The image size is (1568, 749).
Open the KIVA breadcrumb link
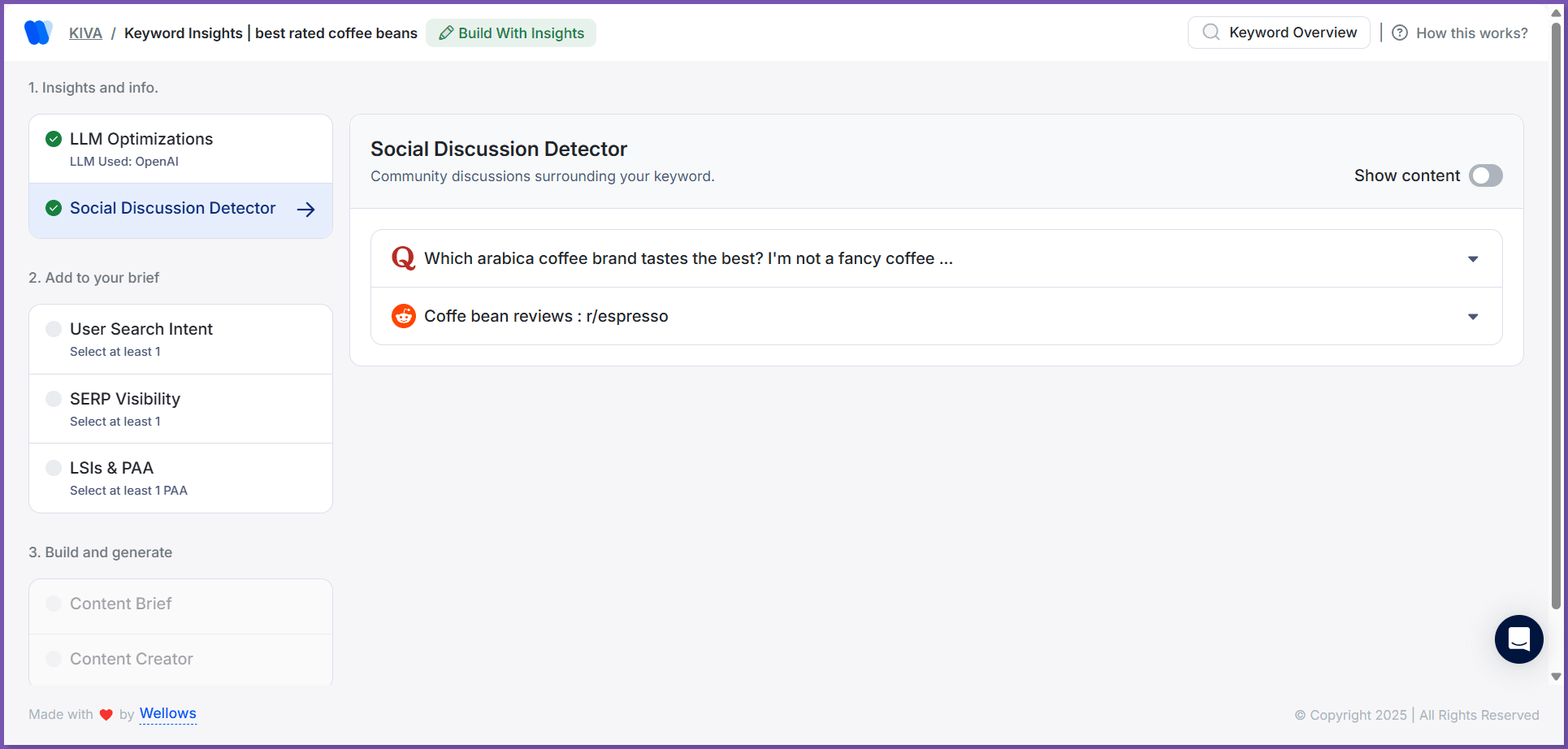[85, 32]
